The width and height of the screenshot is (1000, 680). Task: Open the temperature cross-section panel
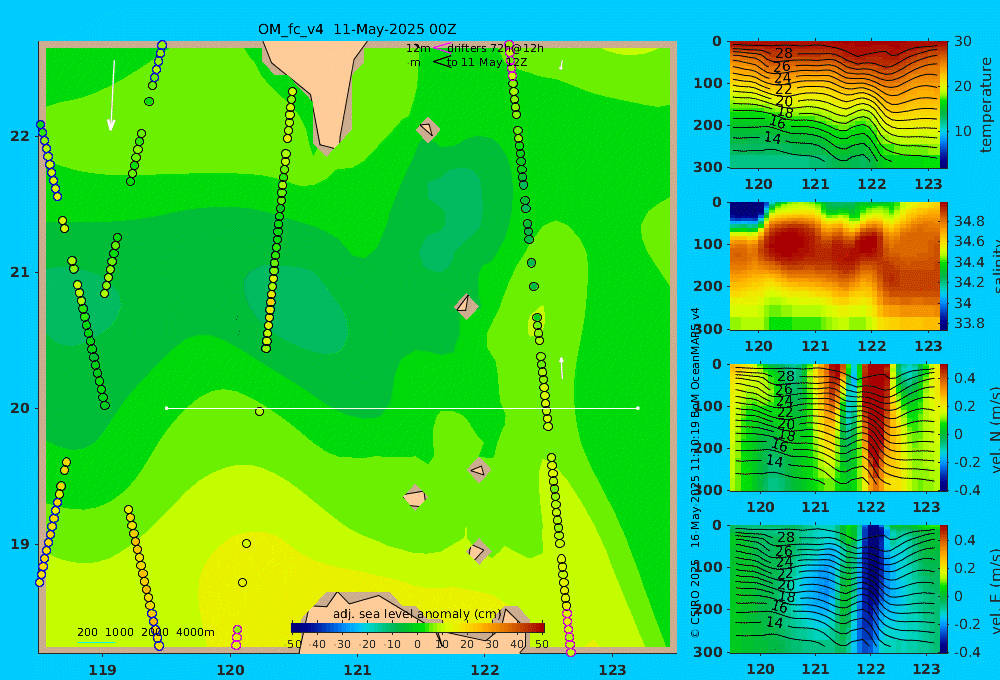pos(833,105)
